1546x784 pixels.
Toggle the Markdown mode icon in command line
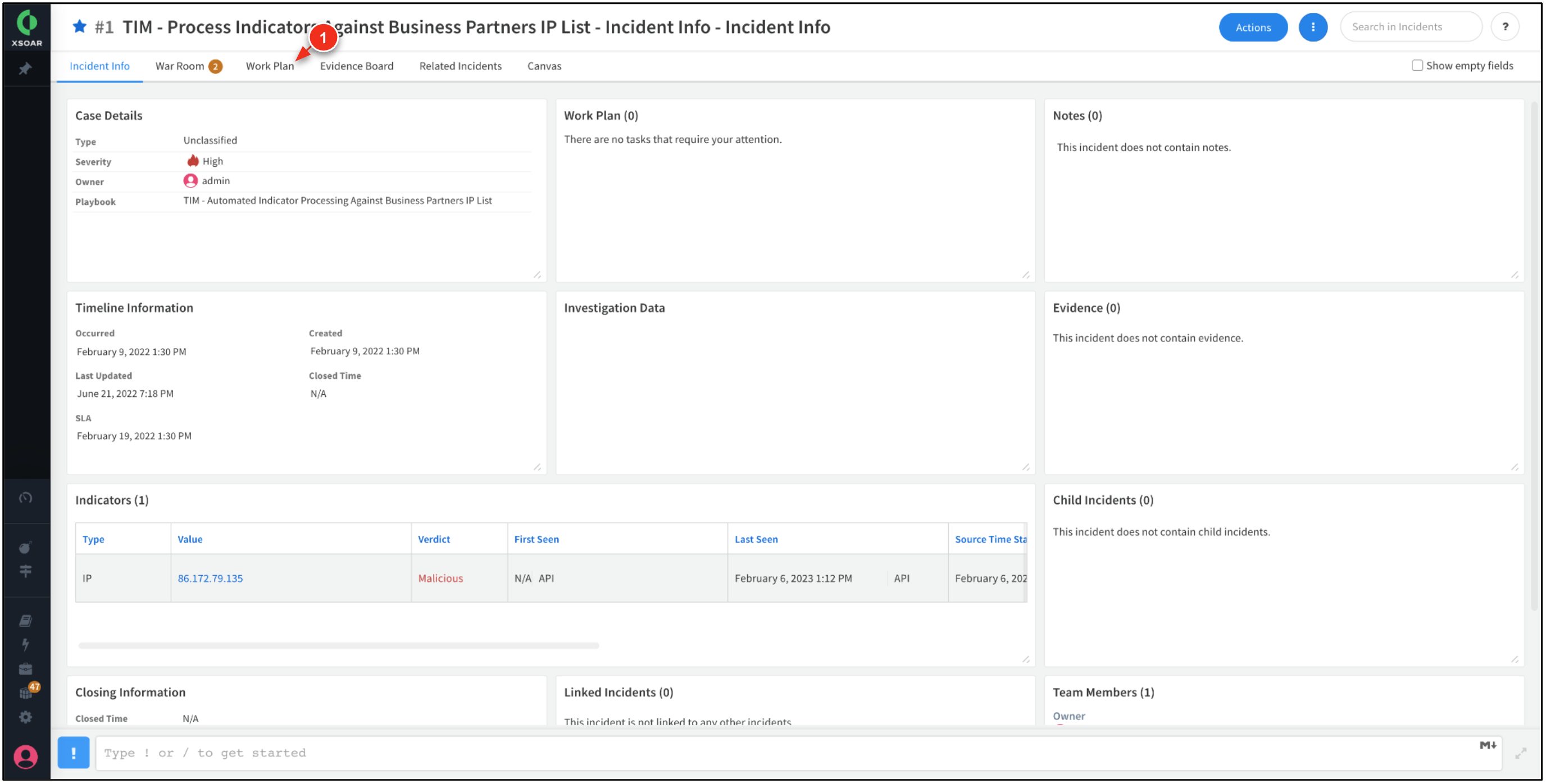coord(1487,746)
